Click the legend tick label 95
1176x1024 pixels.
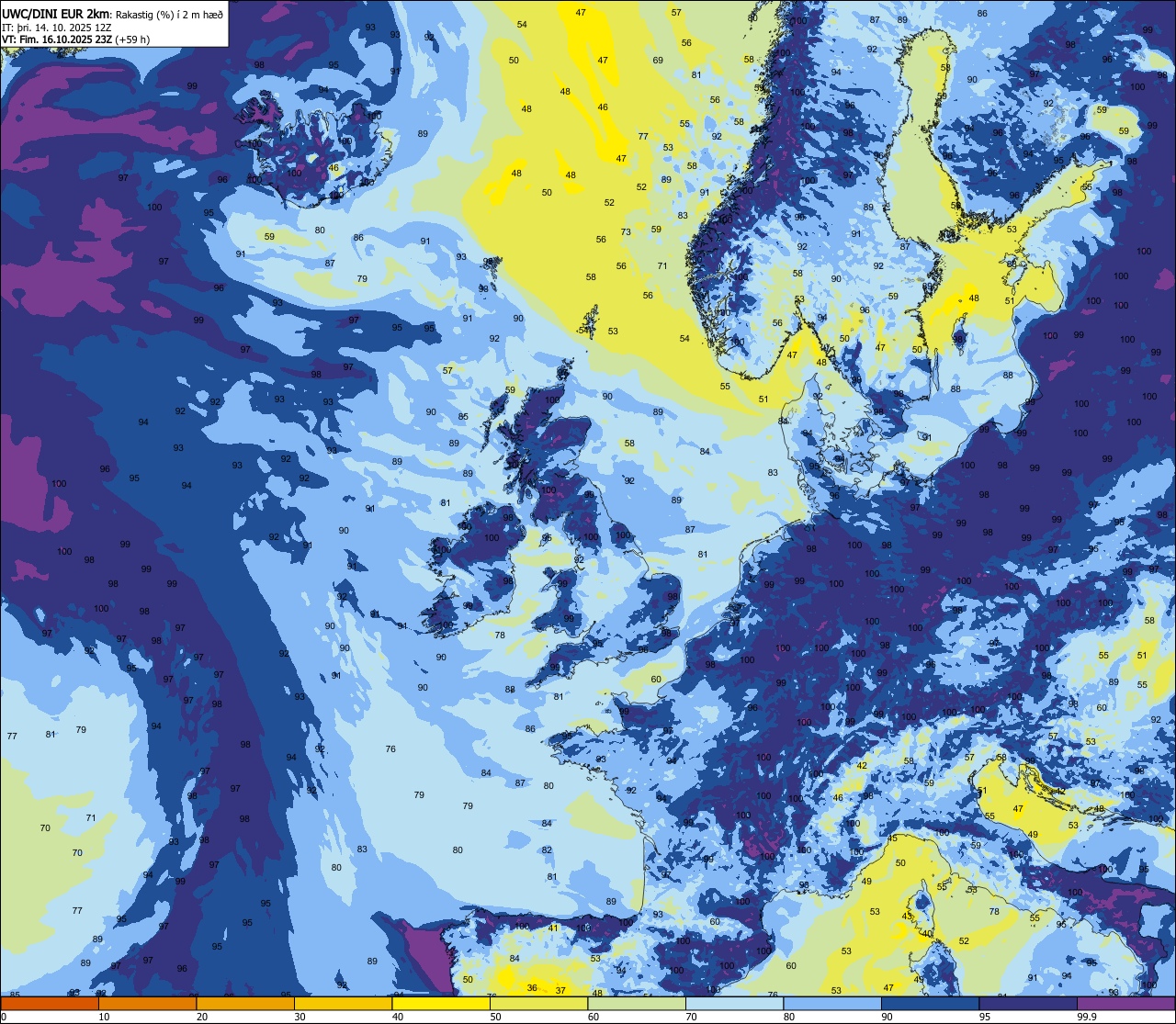(x=985, y=1017)
